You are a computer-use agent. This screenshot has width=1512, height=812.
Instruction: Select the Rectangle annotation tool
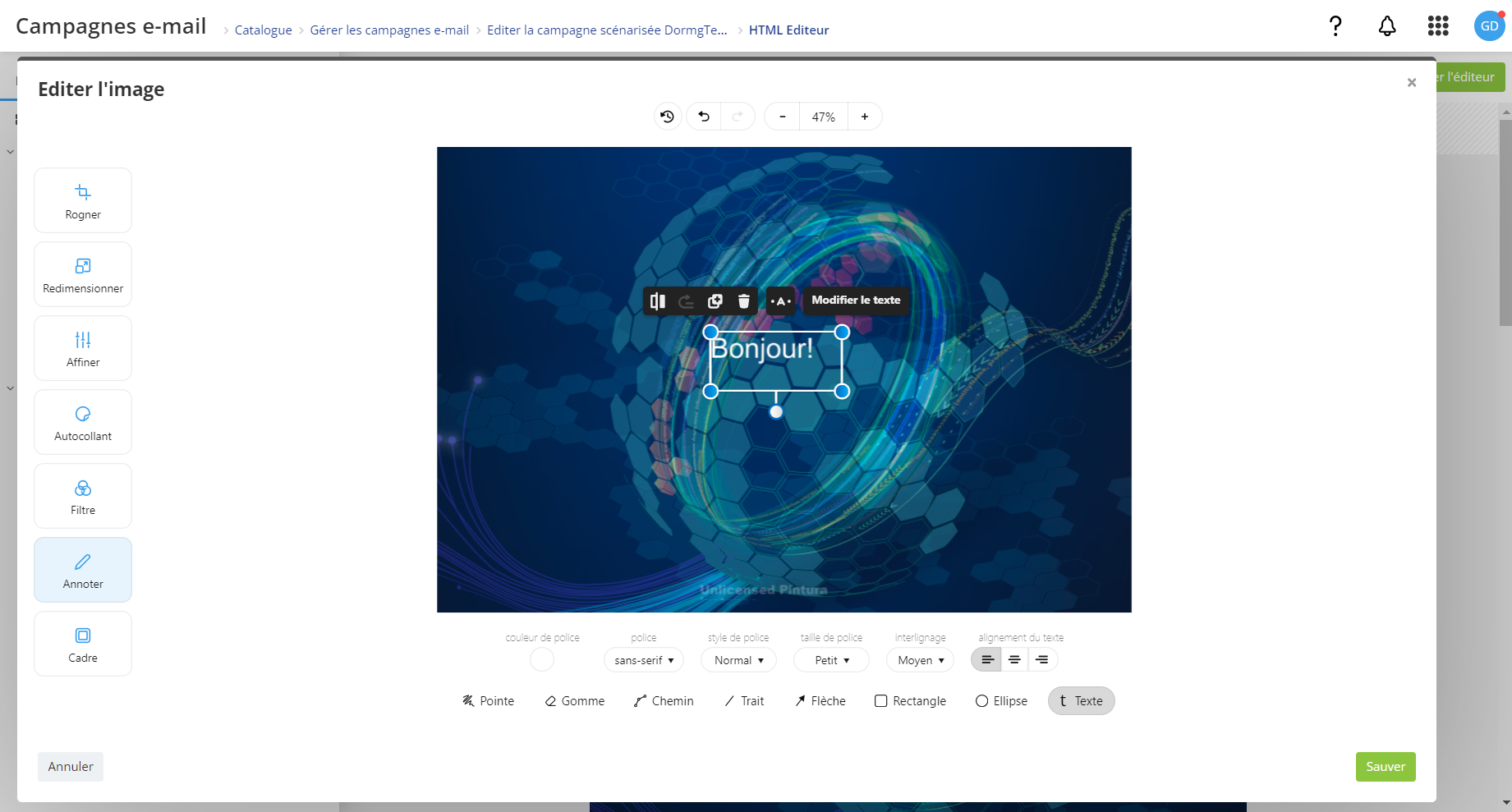click(910, 701)
